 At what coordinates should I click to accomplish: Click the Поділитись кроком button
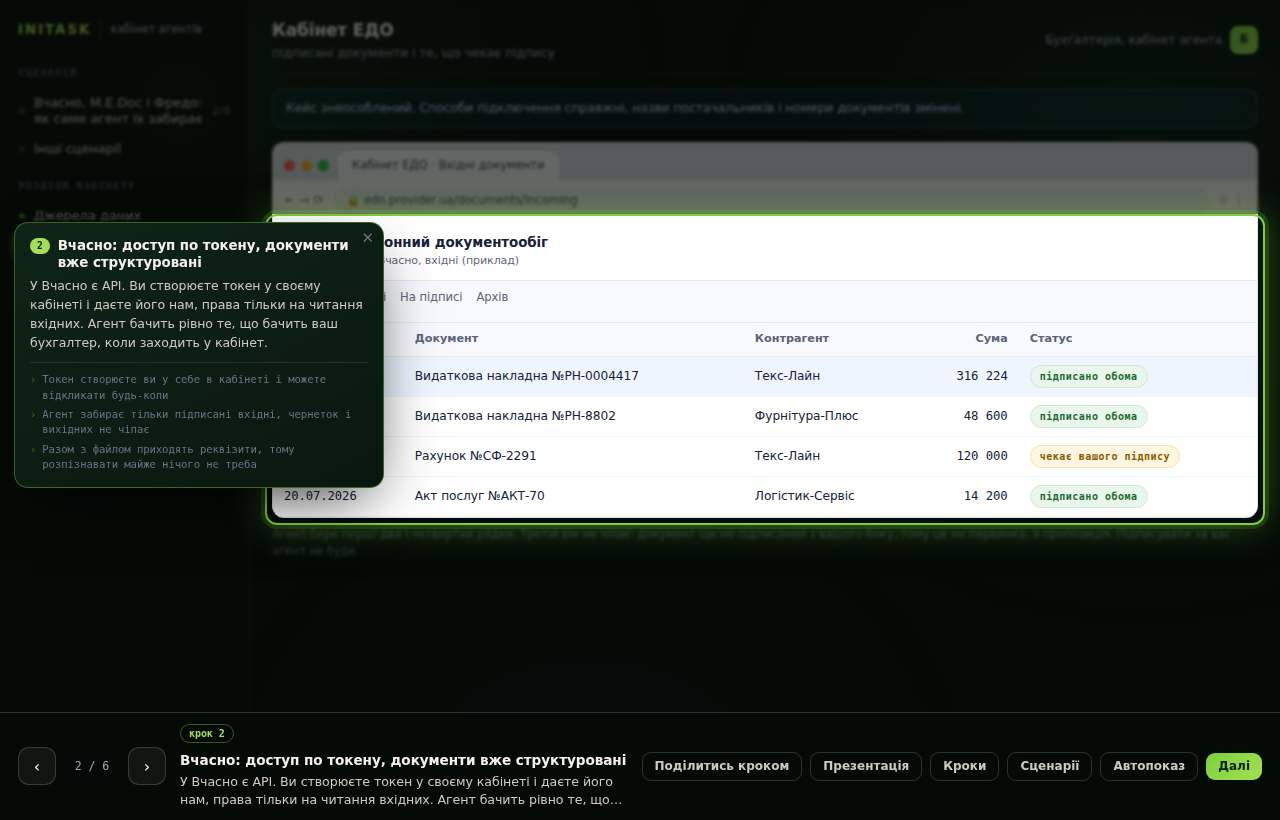point(722,766)
